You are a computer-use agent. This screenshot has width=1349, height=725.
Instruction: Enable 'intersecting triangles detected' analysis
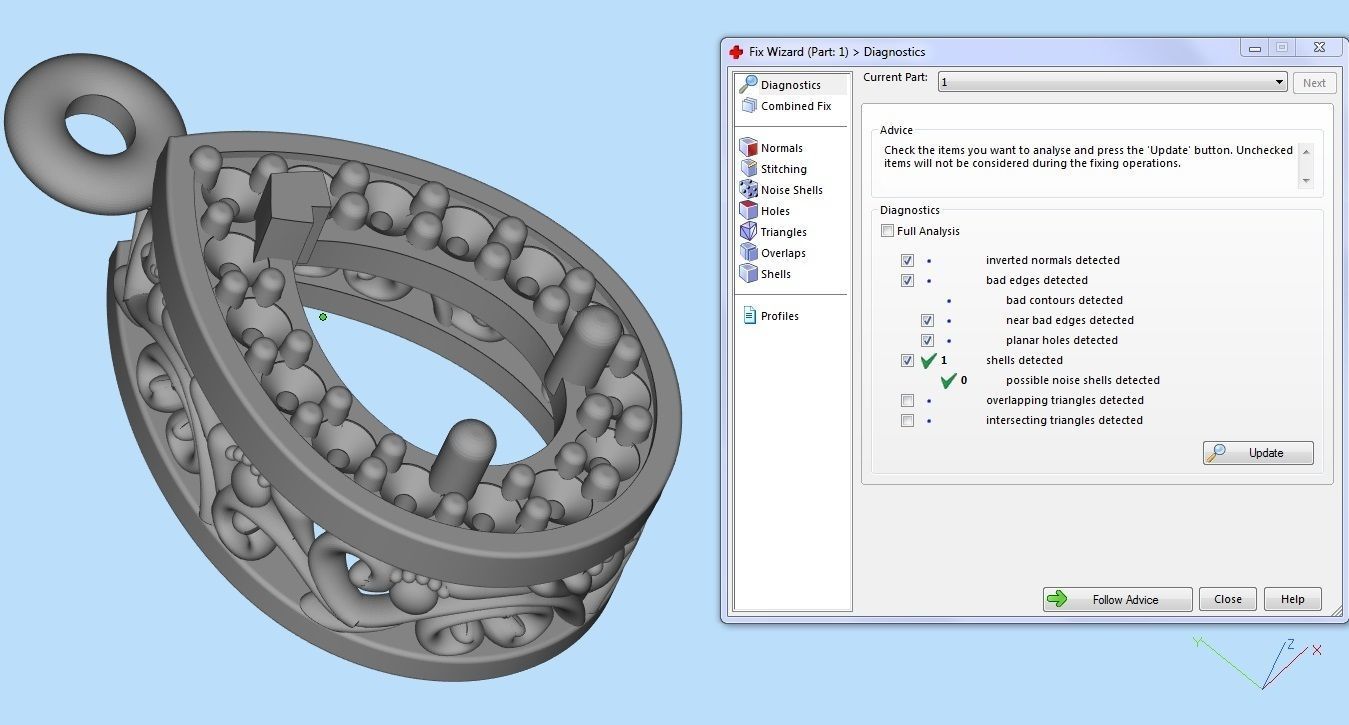pos(907,420)
